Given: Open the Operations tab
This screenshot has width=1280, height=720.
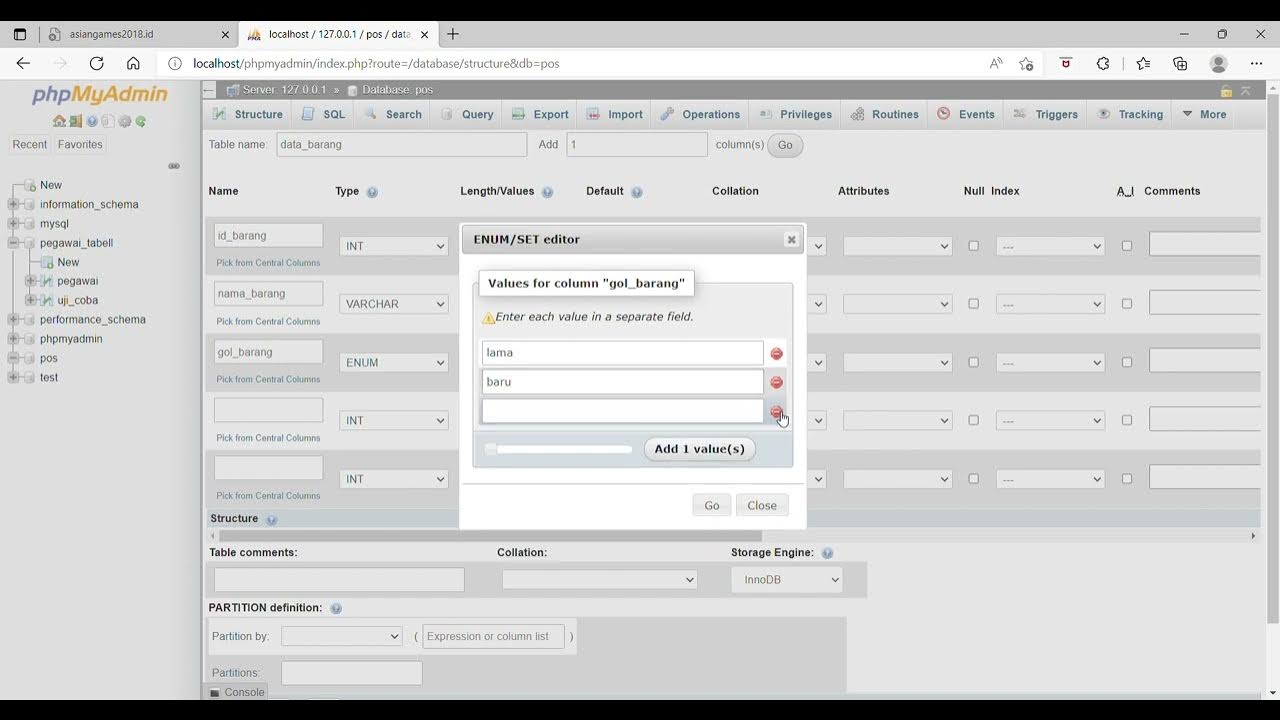Looking at the screenshot, I should pos(700,114).
